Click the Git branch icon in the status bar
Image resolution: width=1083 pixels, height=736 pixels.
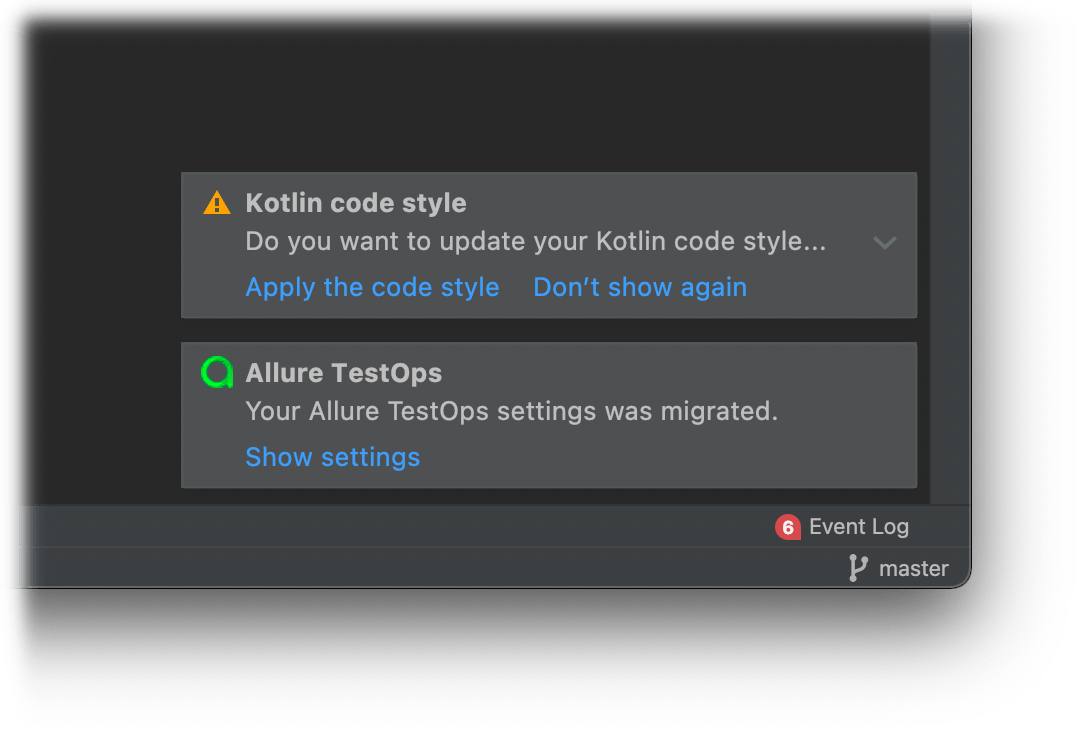(858, 568)
